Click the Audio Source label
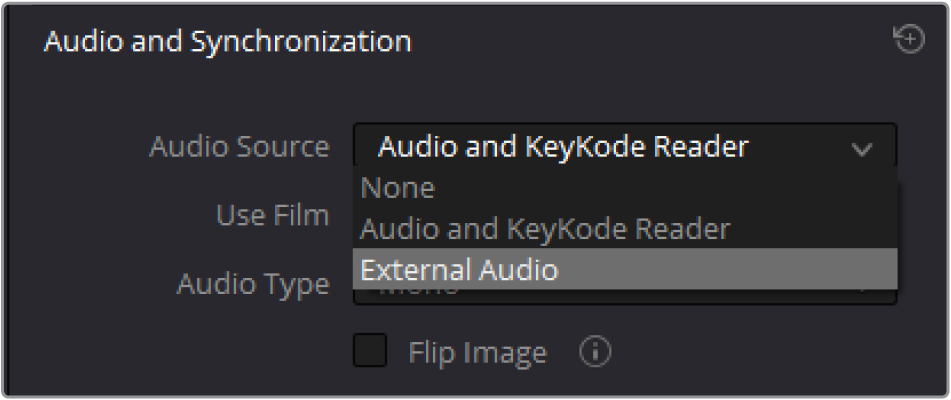Image resolution: width=951 pixels, height=400 pixels. tap(240, 147)
